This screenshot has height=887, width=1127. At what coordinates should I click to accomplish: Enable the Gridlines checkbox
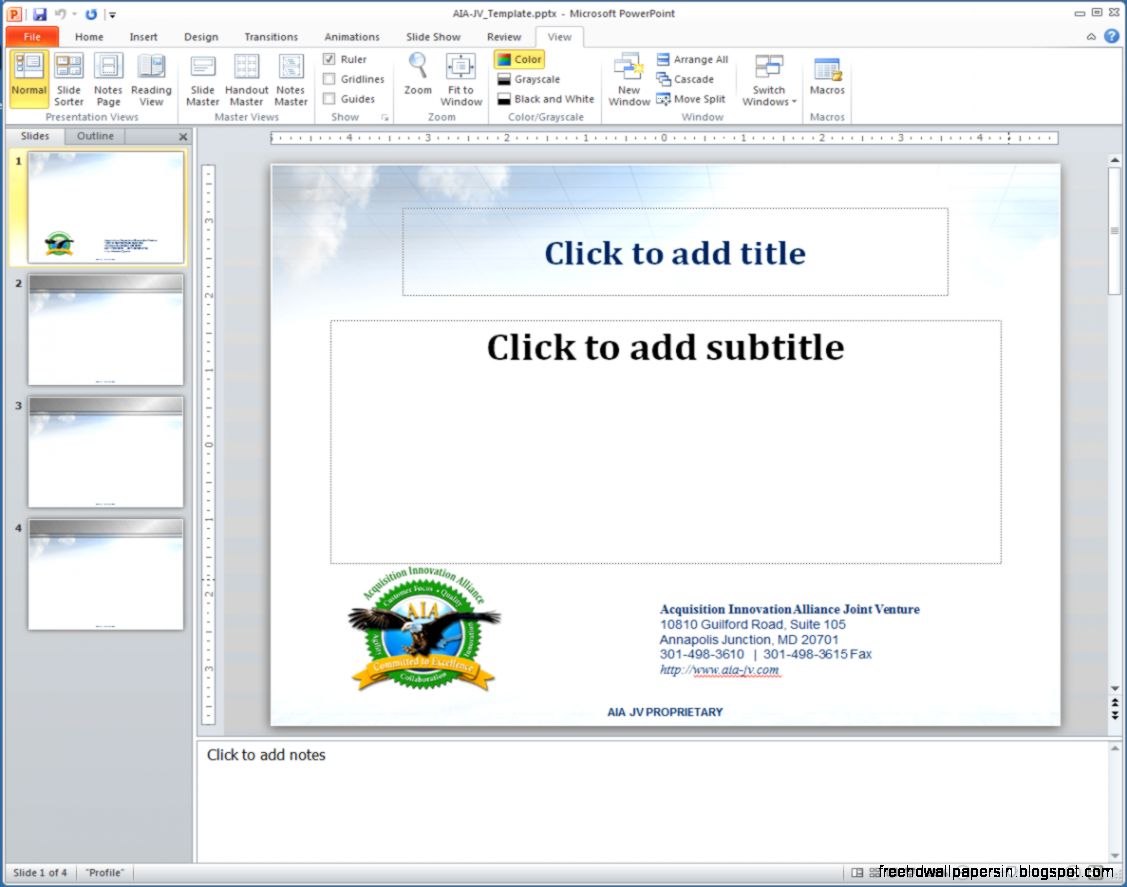[x=329, y=79]
